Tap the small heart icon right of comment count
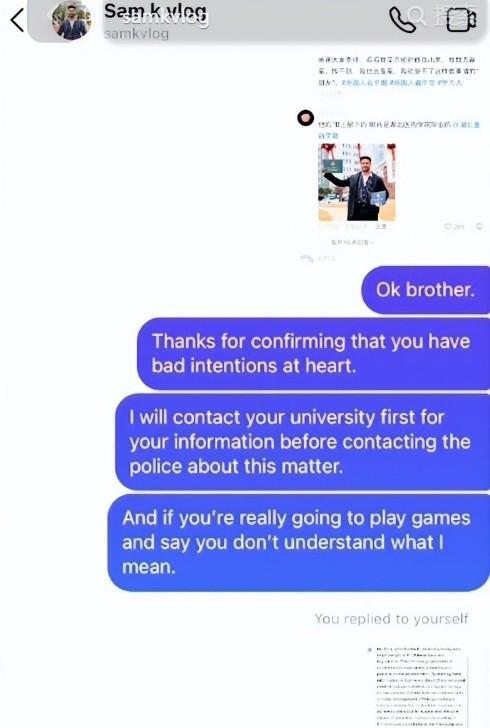Viewport: 490px width, 728px height. click(x=479, y=226)
